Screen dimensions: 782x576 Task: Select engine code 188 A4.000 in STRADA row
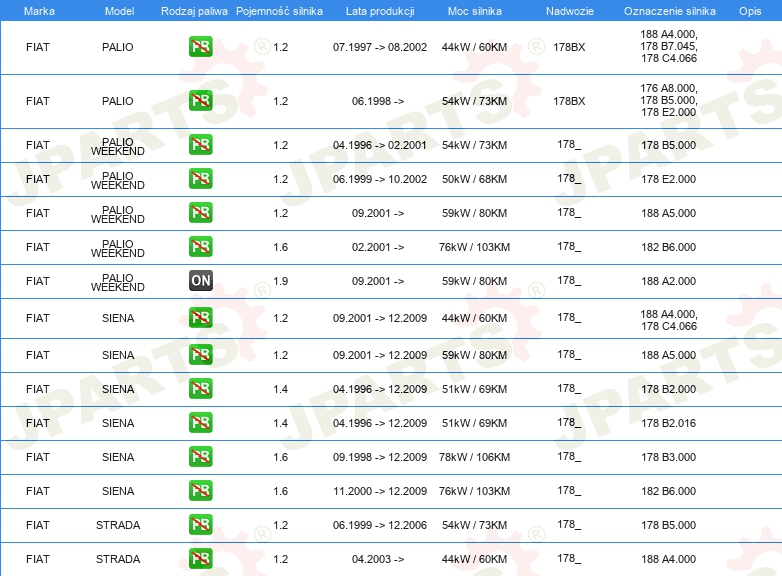click(x=668, y=559)
